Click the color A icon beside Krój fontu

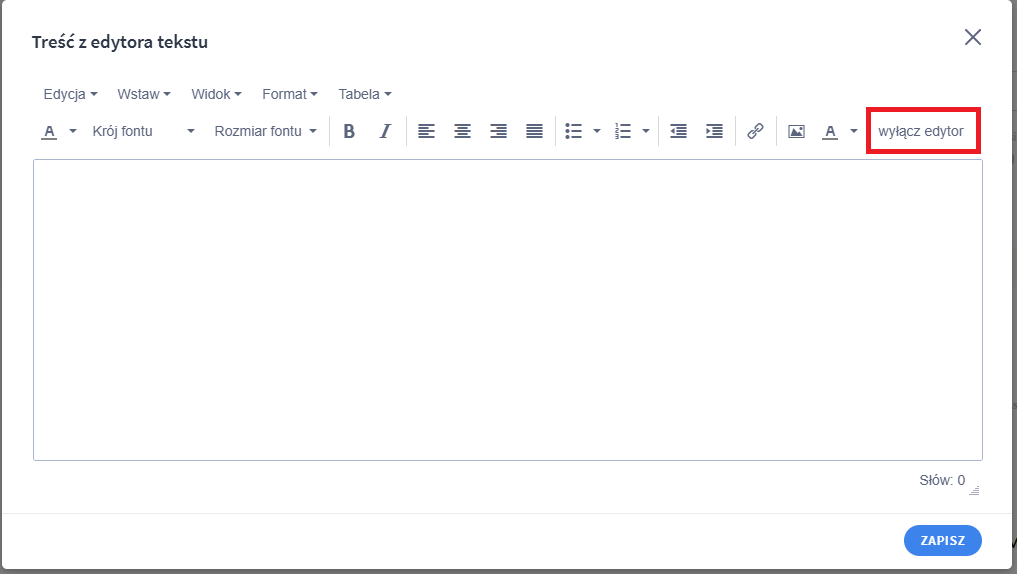49,132
